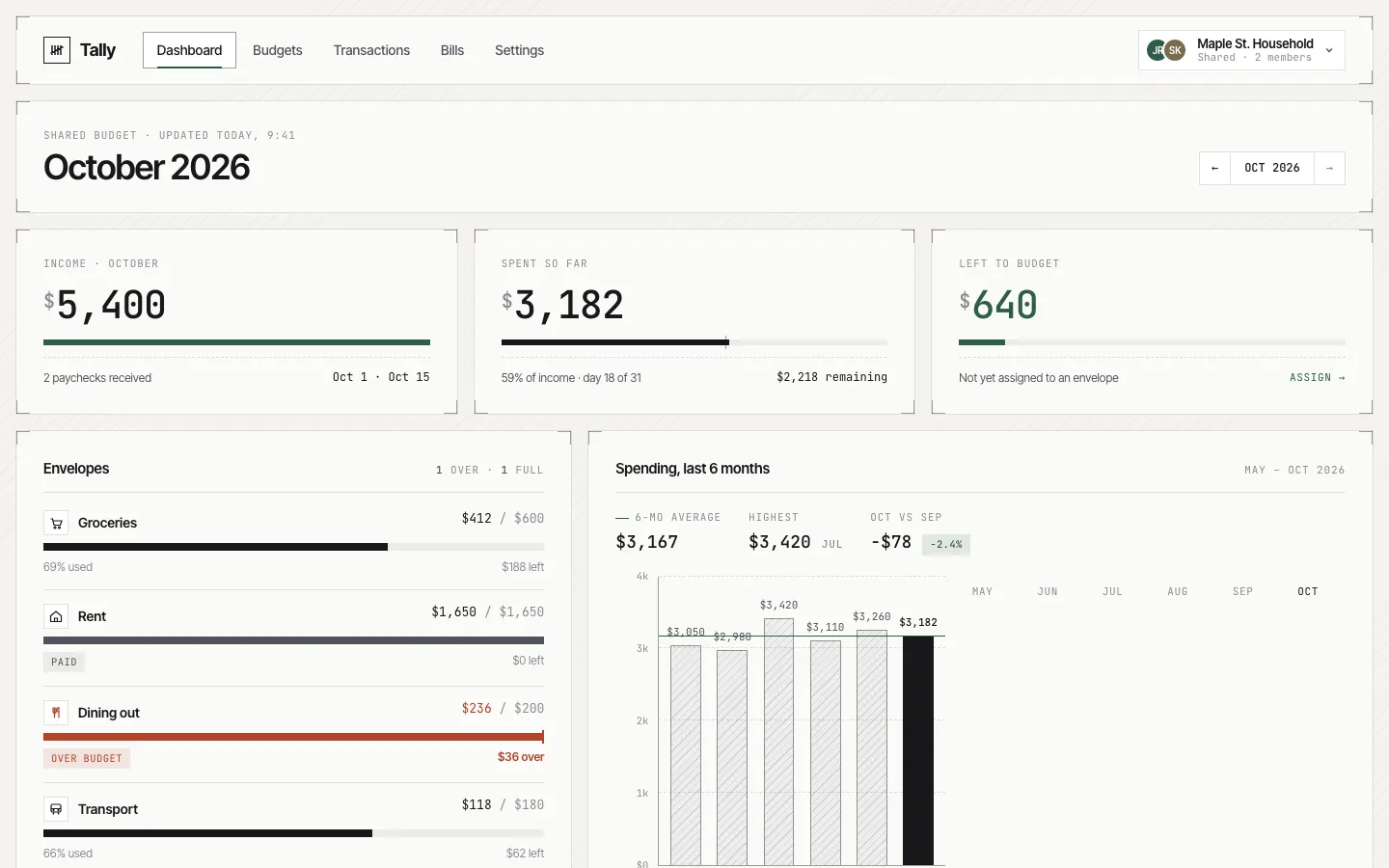This screenshot has width=1389, height=868.
Task: Click the October 2026 heading
Action: click(147, 168)
